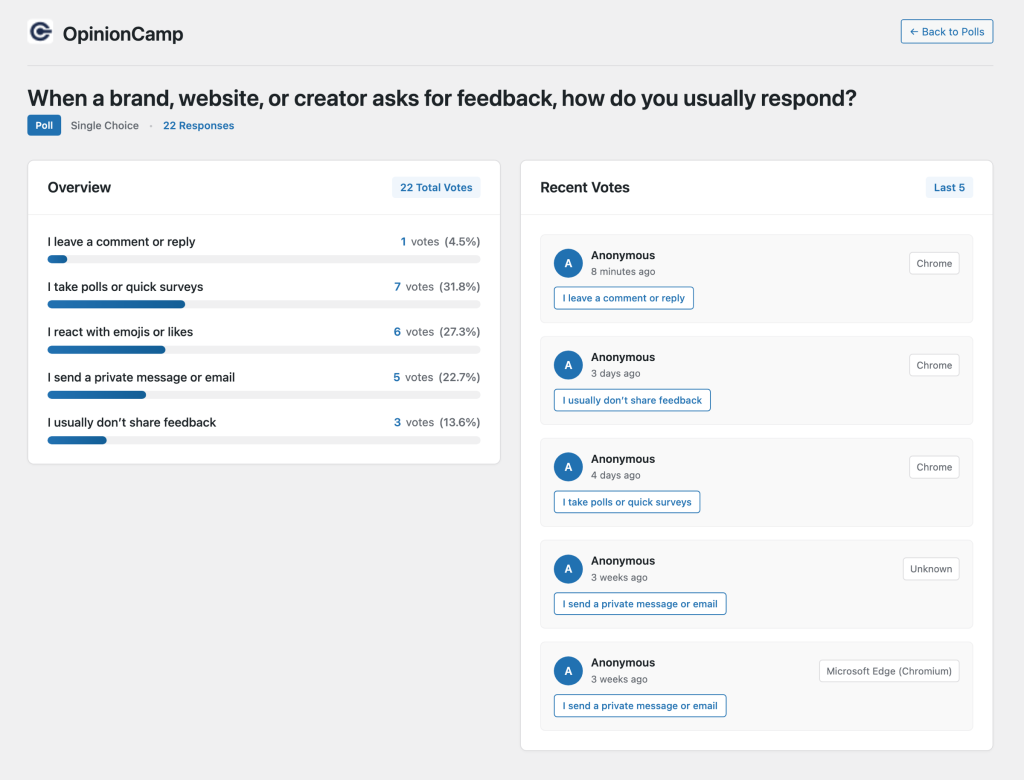The height and width of the screenshot is (780, 1024).
Task: Click the blue Poll badge
Action: (x=44, y=126)
